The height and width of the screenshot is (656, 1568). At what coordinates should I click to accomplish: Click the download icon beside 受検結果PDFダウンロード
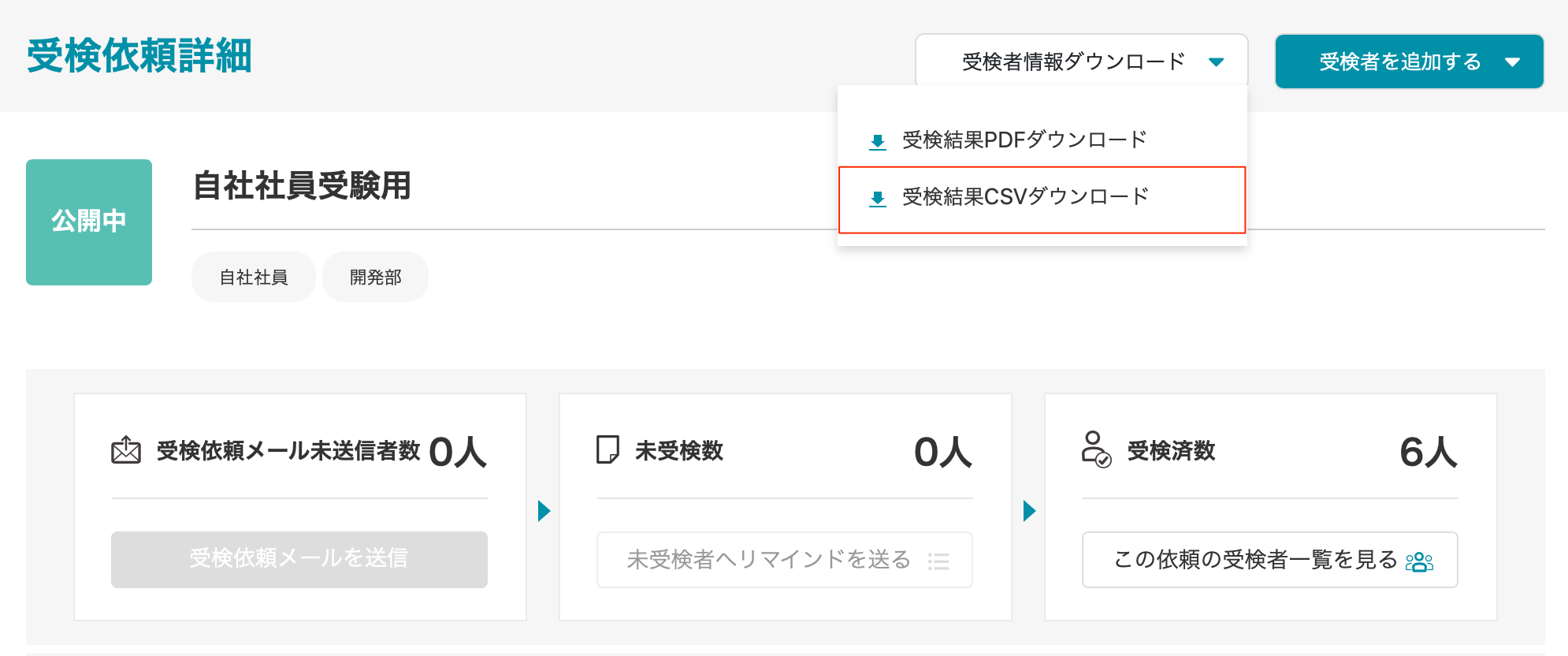(877, 140)
